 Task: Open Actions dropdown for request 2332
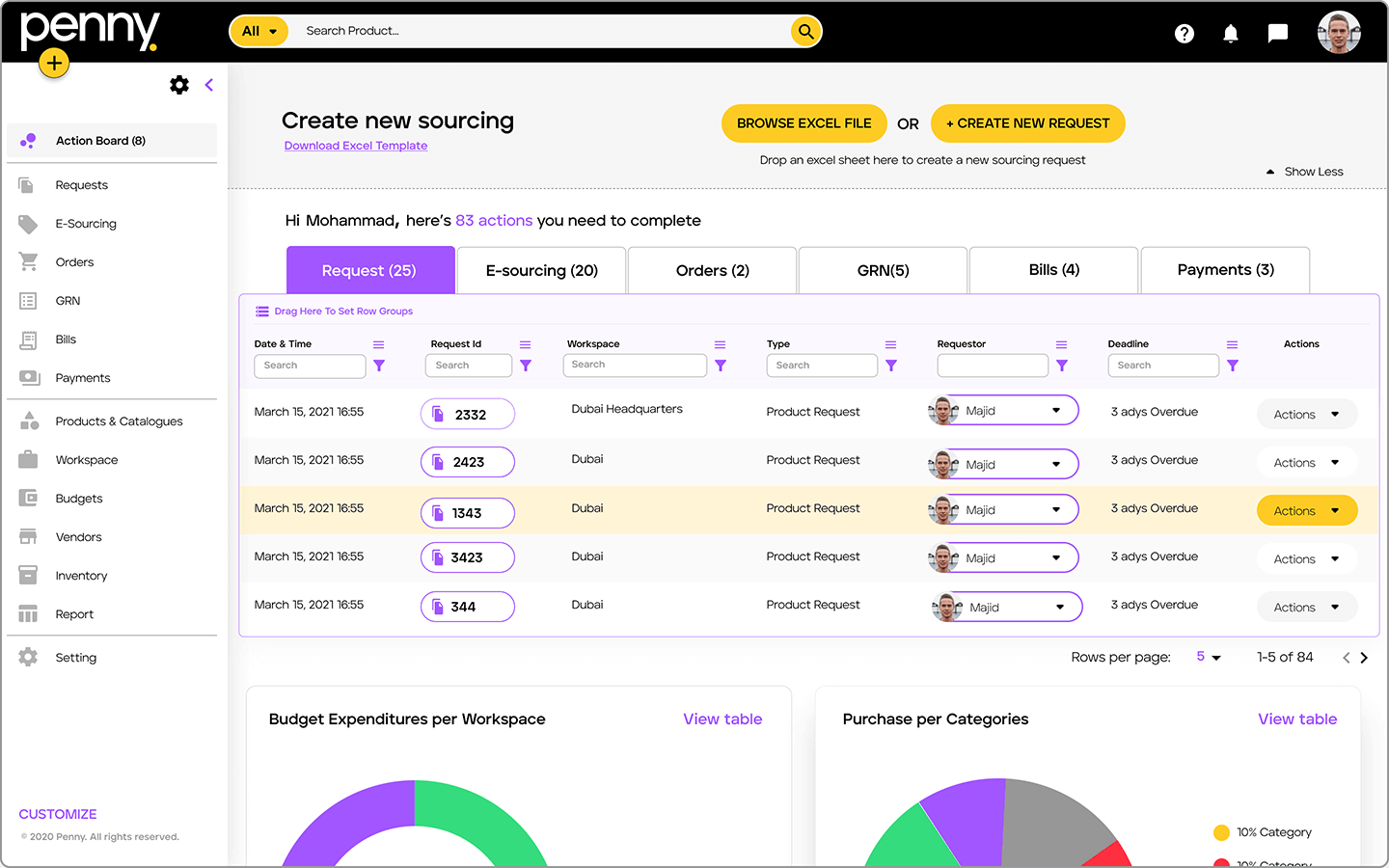[1307, 414]
